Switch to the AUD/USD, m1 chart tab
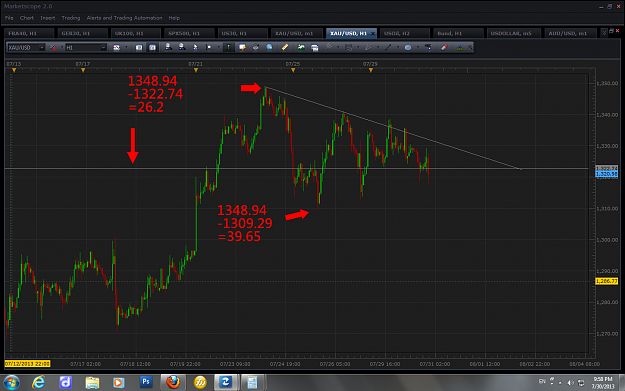 click(570, 33)
